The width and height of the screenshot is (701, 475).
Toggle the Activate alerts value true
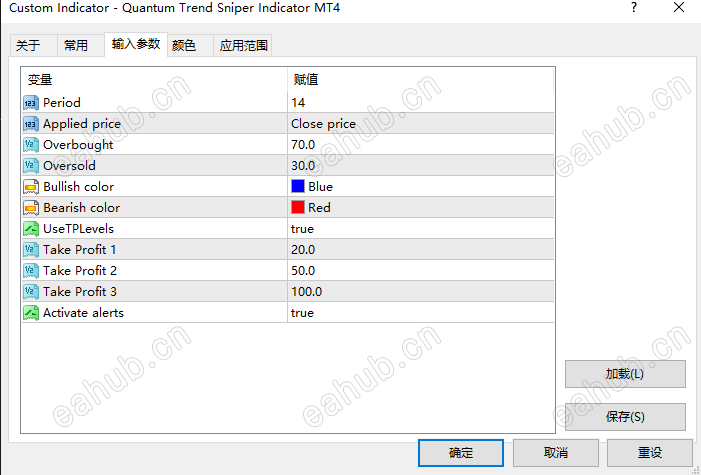tap(302, 313)
